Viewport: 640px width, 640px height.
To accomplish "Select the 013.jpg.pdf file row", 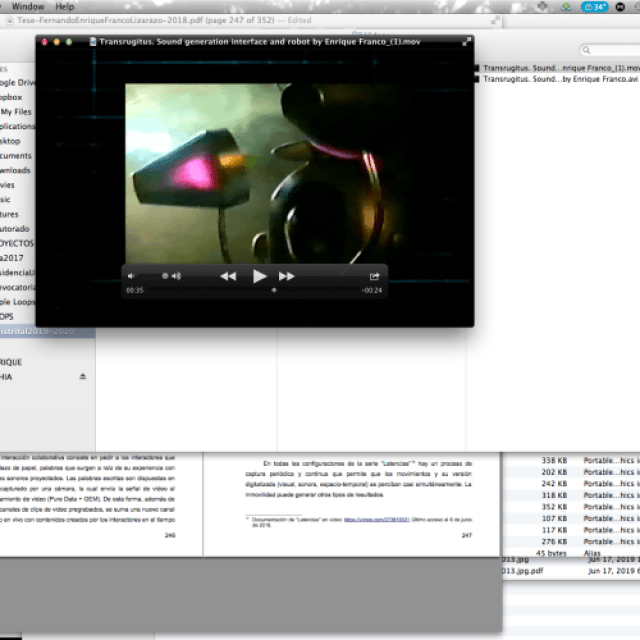I will pyautogui.click(x=571, y=571).
